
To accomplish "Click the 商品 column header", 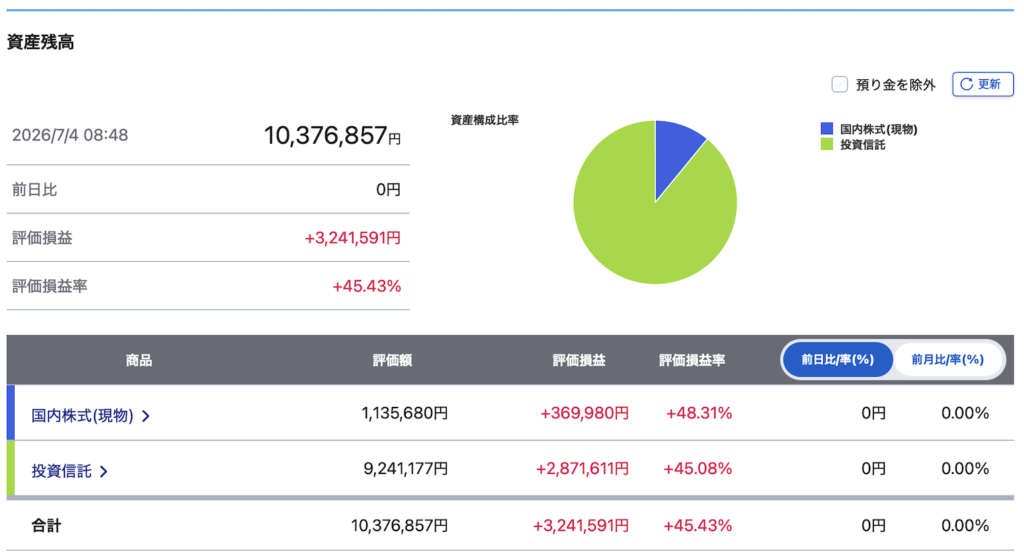I will click(138, 360).
